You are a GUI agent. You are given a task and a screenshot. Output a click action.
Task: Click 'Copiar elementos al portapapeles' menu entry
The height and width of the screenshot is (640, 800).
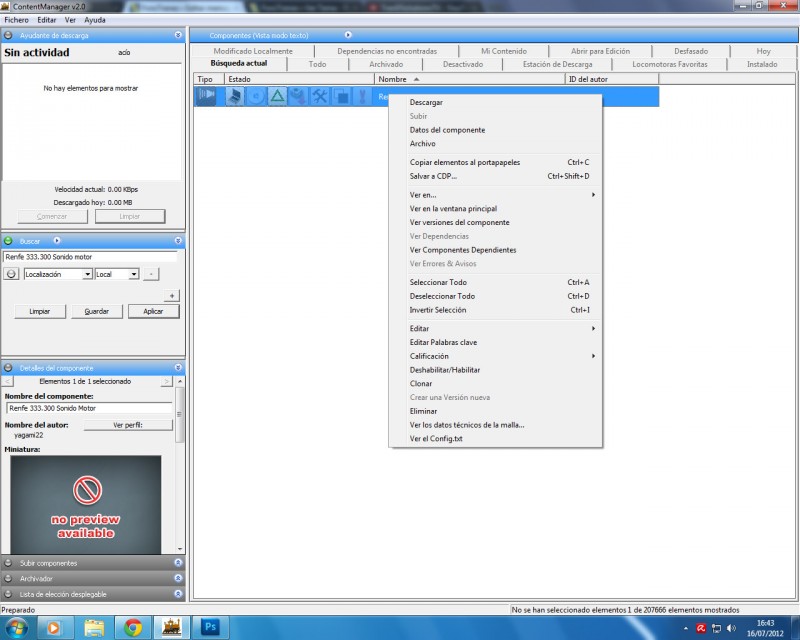tap(495, 162)
